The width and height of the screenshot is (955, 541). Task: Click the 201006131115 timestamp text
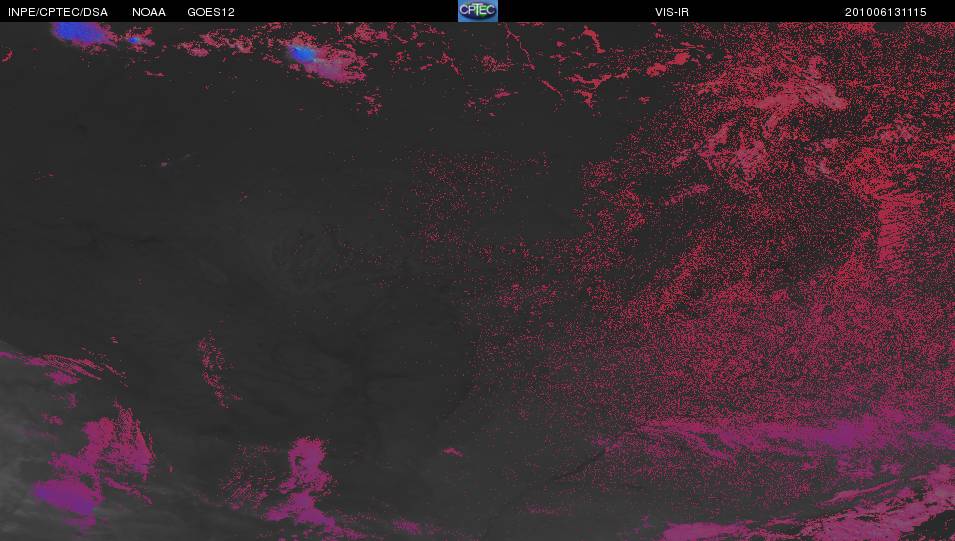(x=886, y=12)
